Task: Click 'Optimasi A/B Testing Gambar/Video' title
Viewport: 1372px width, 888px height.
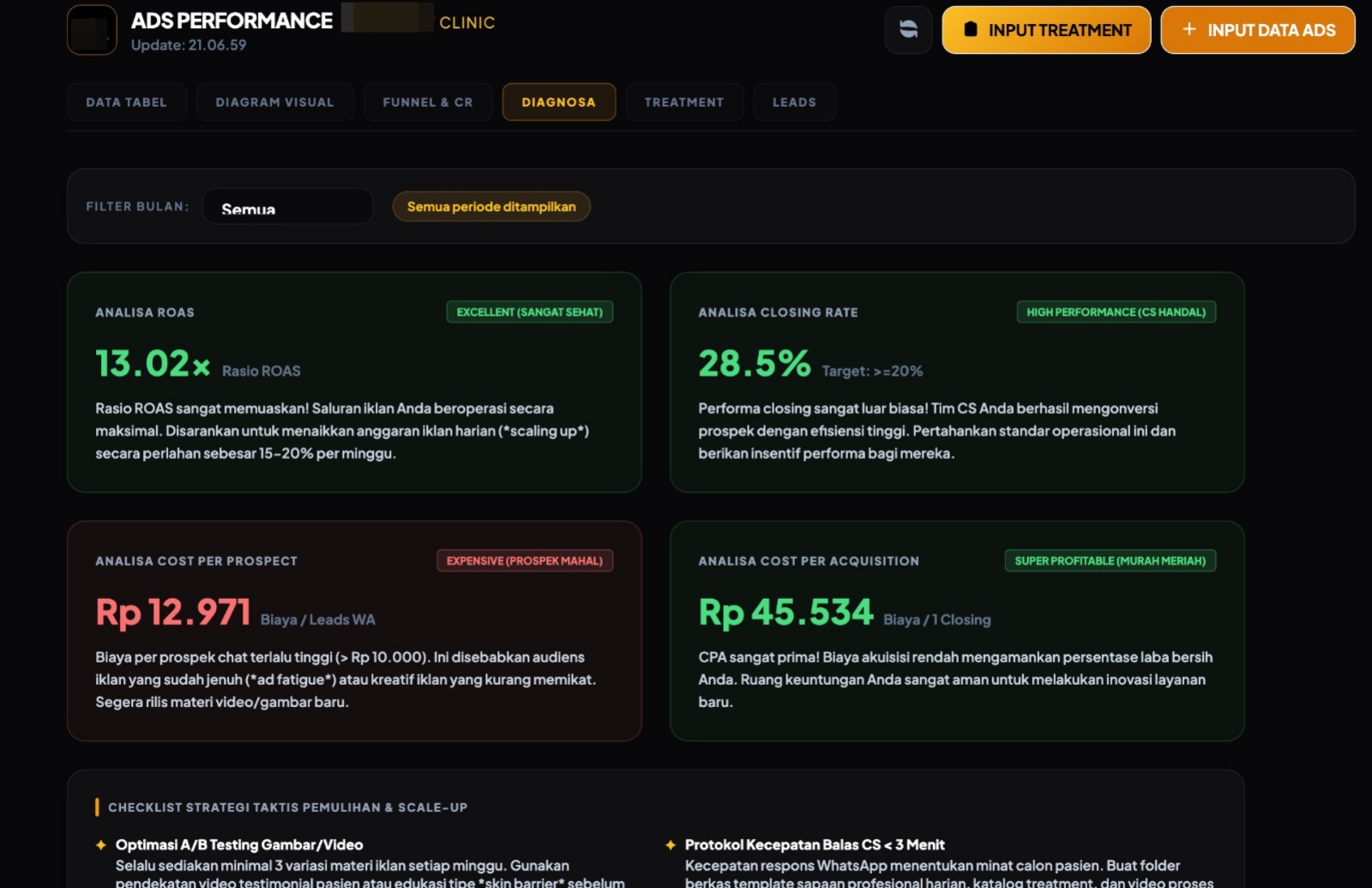Action: [x=239, y=845]
